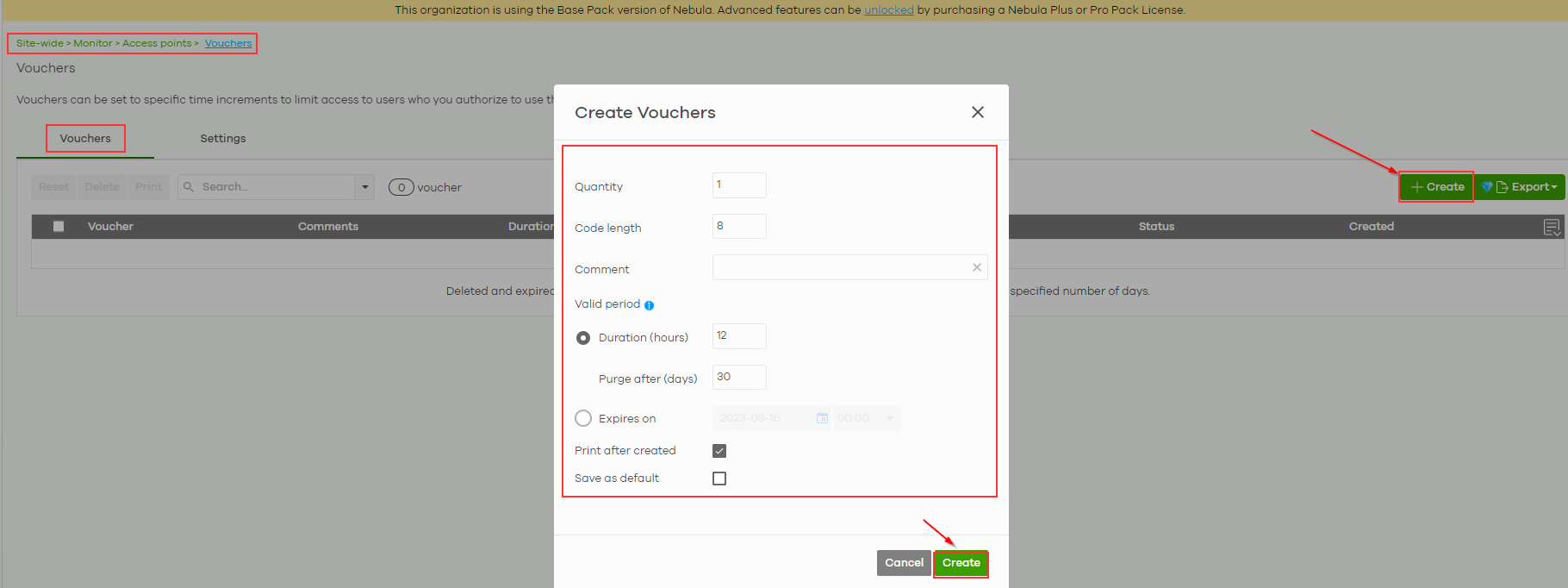The image size is (1568, 588).
Task: Open the expiry date calendar icon
Action: (x=822, y=418)
